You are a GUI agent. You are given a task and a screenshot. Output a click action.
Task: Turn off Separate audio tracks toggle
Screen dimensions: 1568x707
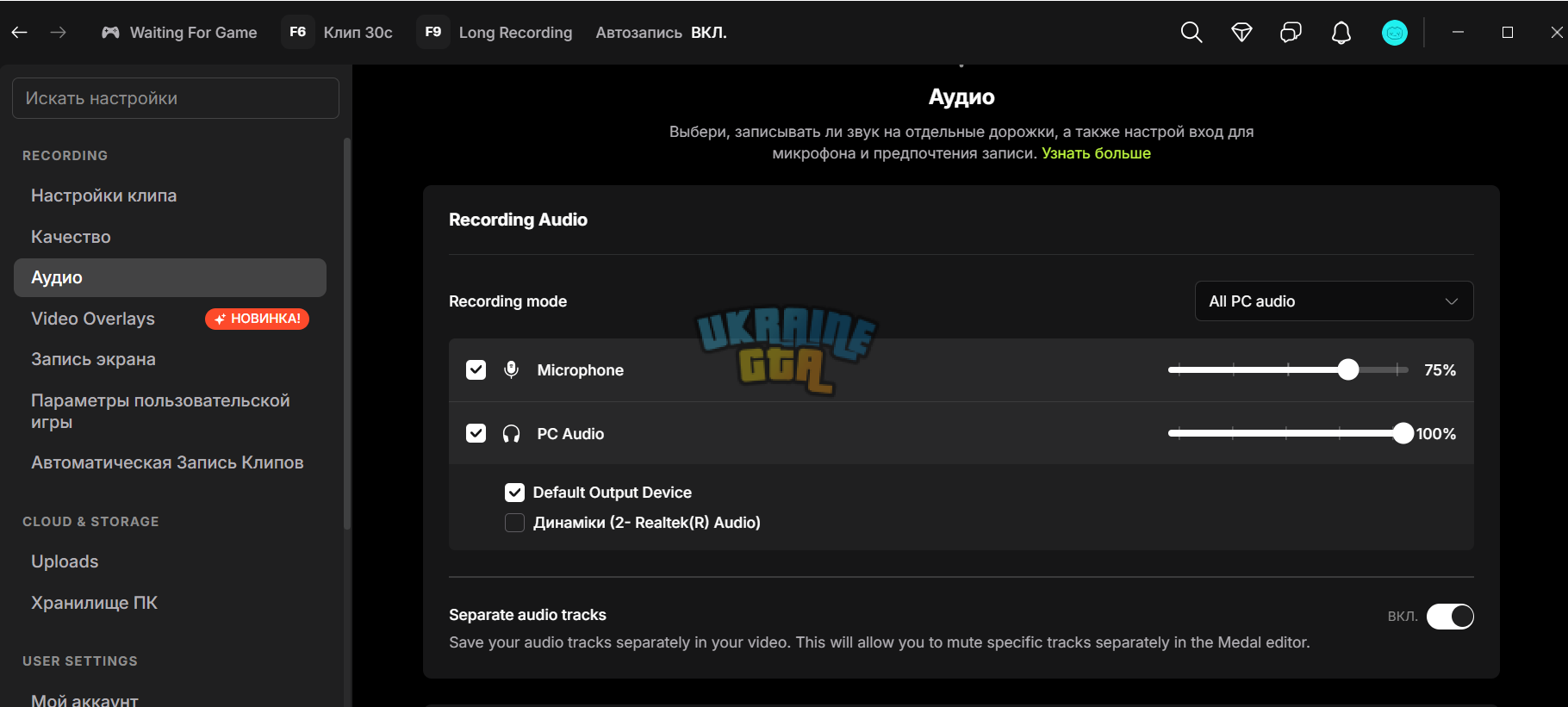coord(1450,617)
